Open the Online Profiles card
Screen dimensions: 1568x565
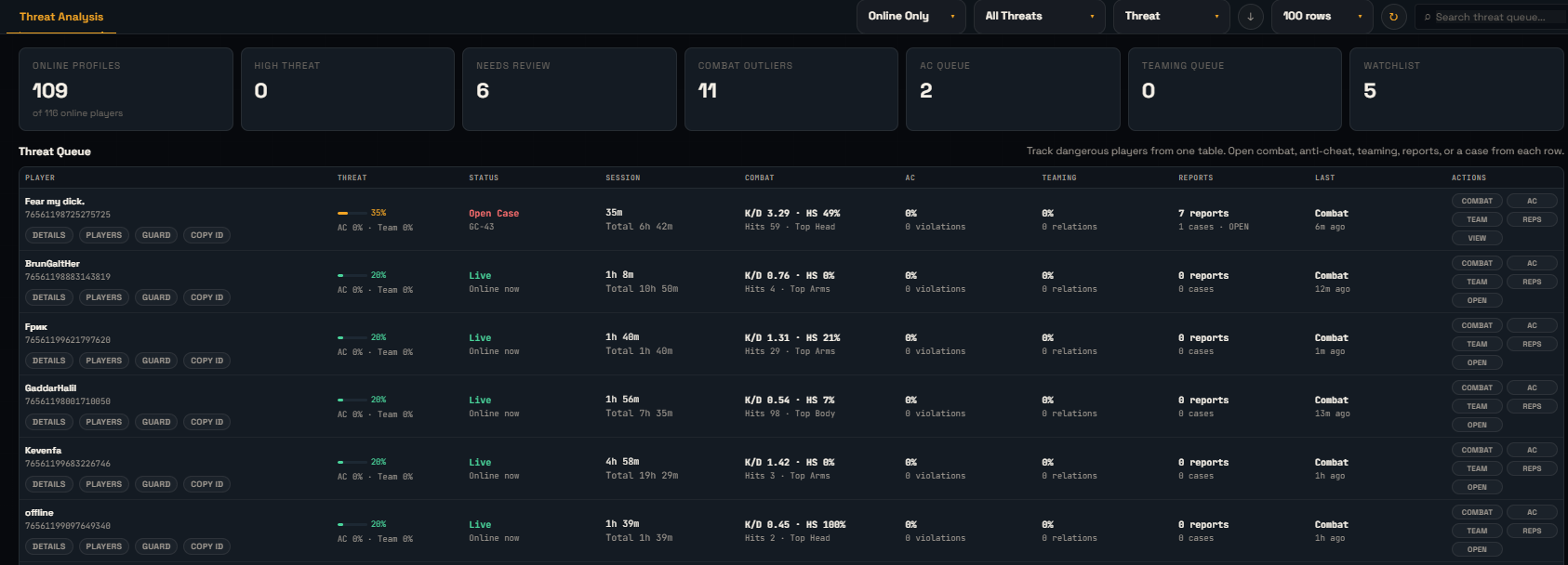coord(126,89)
